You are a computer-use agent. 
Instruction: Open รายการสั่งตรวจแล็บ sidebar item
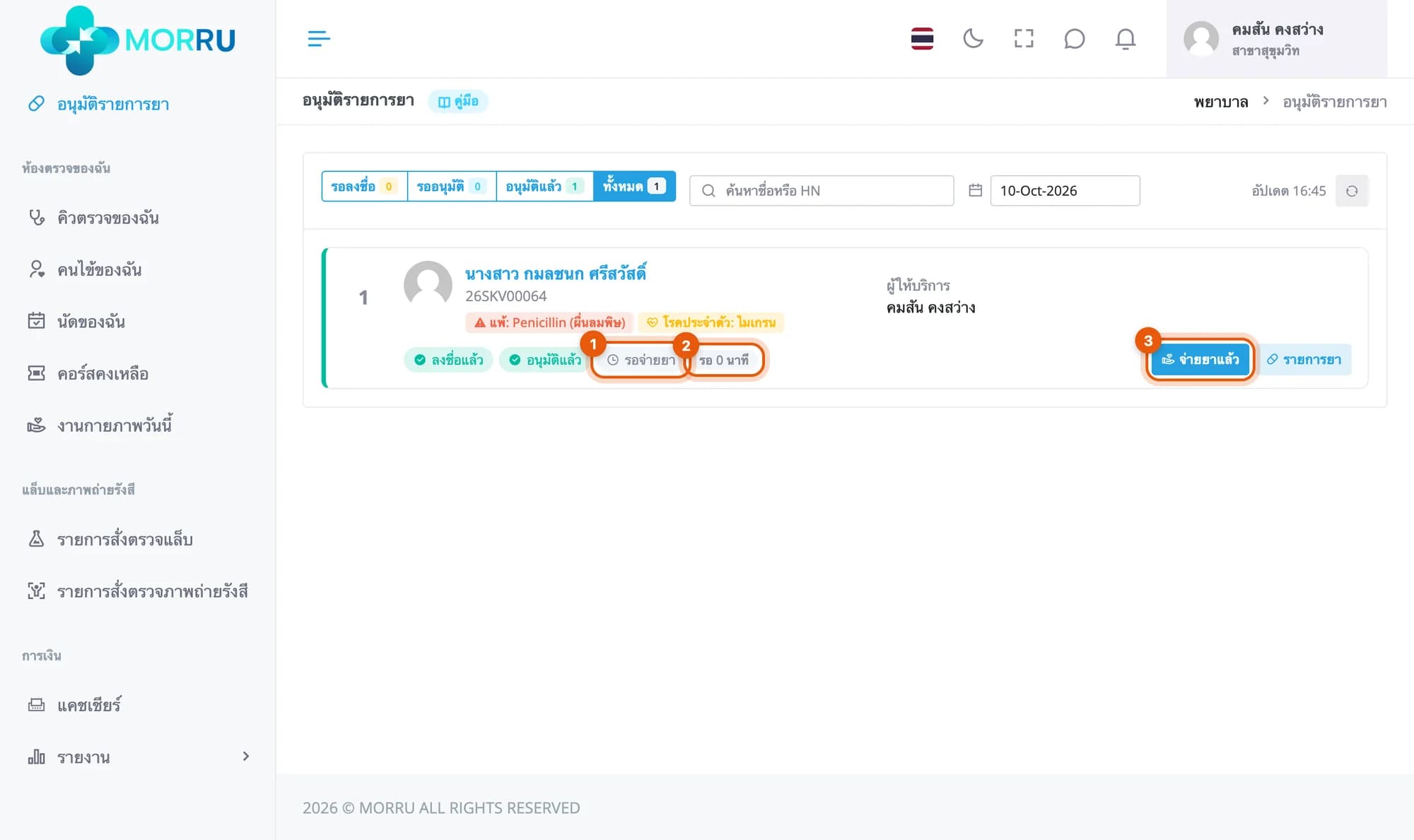110,539
